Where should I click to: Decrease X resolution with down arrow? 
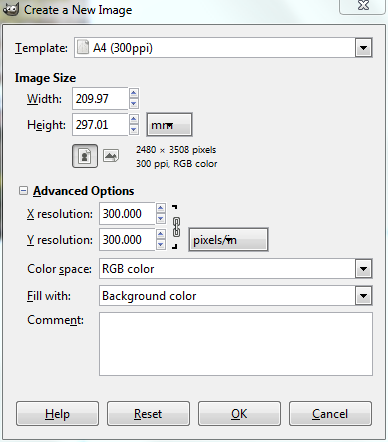click(161, 219)
